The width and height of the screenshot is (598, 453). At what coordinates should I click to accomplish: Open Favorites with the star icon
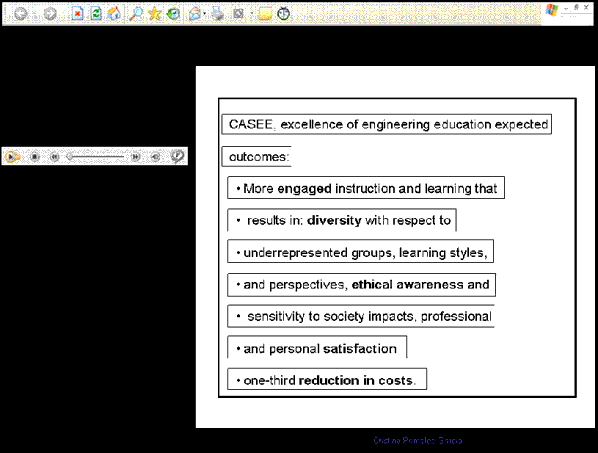[154, 14]
